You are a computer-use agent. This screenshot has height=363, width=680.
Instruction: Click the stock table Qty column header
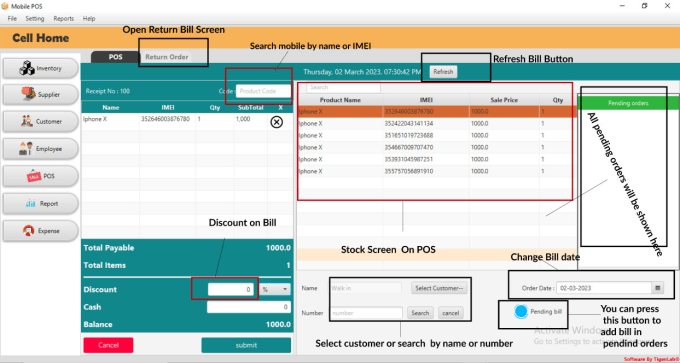557,100
